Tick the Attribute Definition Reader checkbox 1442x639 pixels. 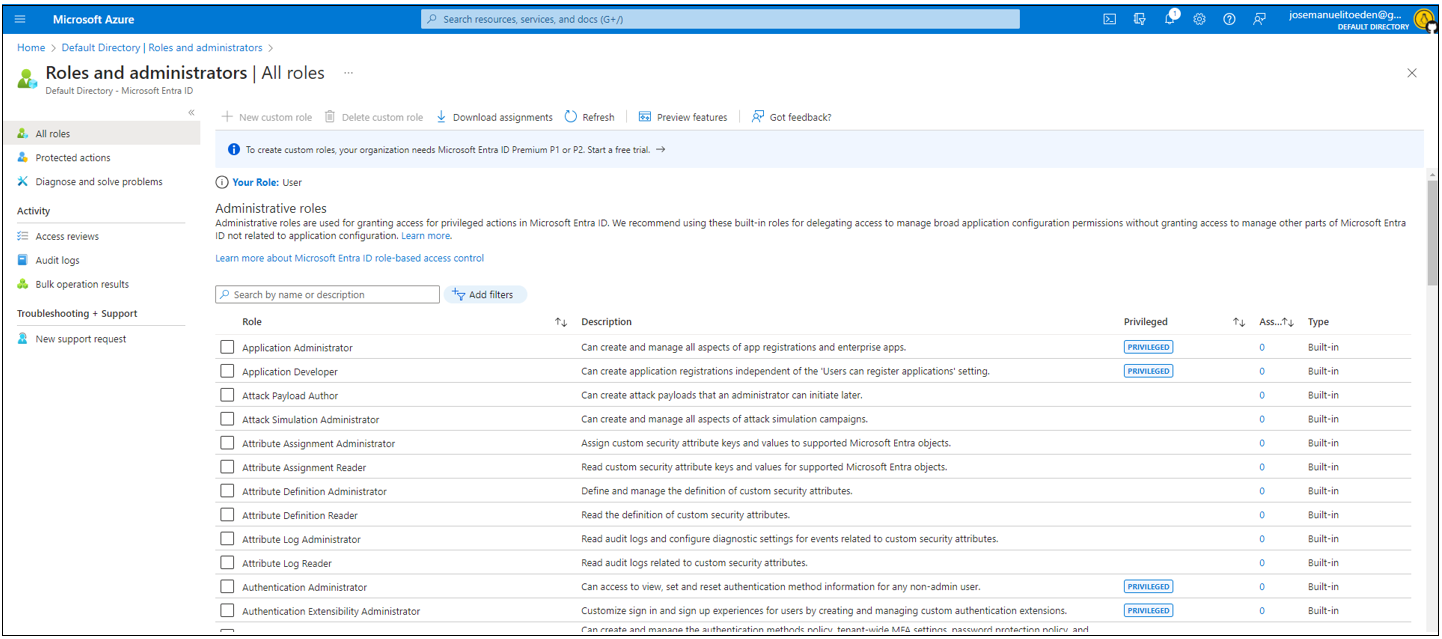pyautogui.click(x=227, y=515)
